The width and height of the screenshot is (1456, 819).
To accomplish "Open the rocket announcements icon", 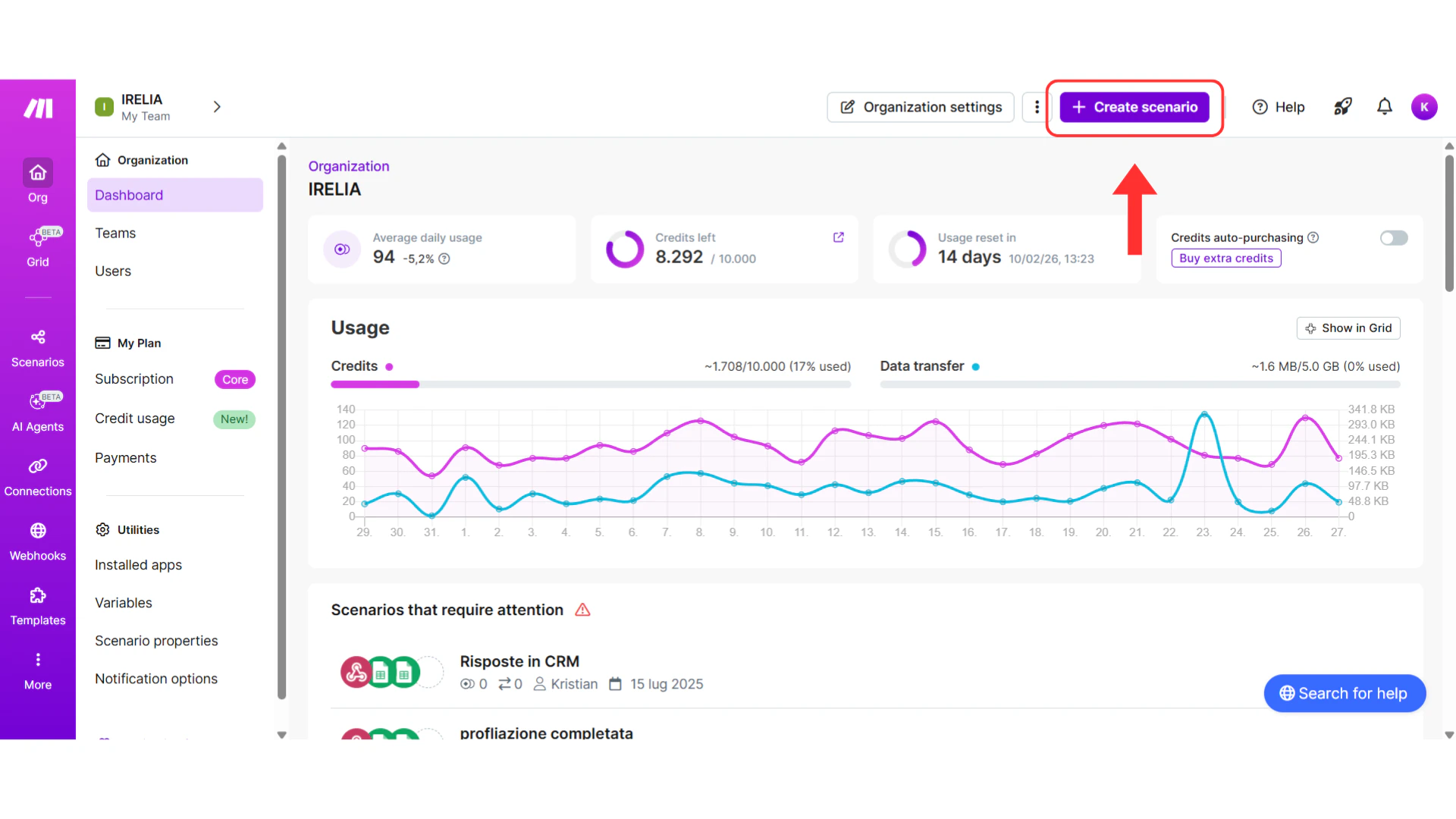I will 1343,106.
